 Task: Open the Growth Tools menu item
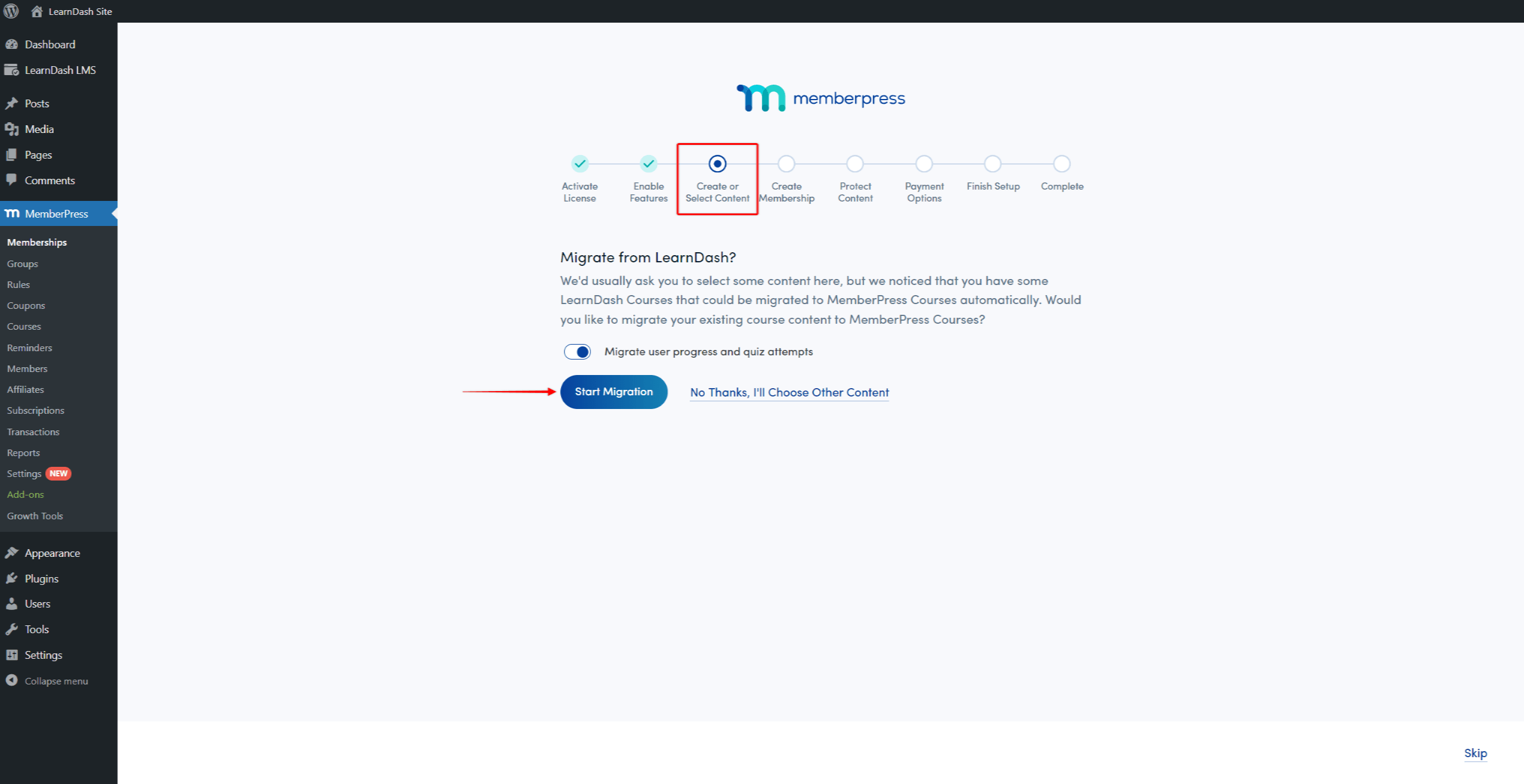click(36, 515)
